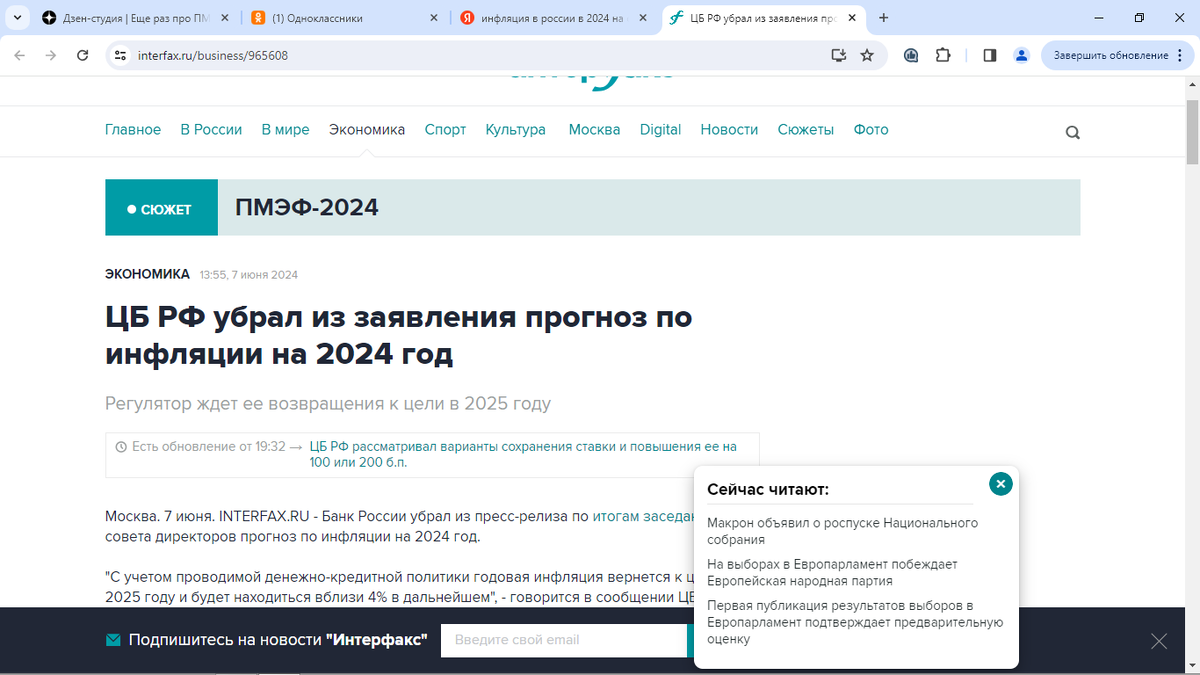Focus the address bar URL field
The height and width of the screenshot is (675, 1200).
[480, 55]
